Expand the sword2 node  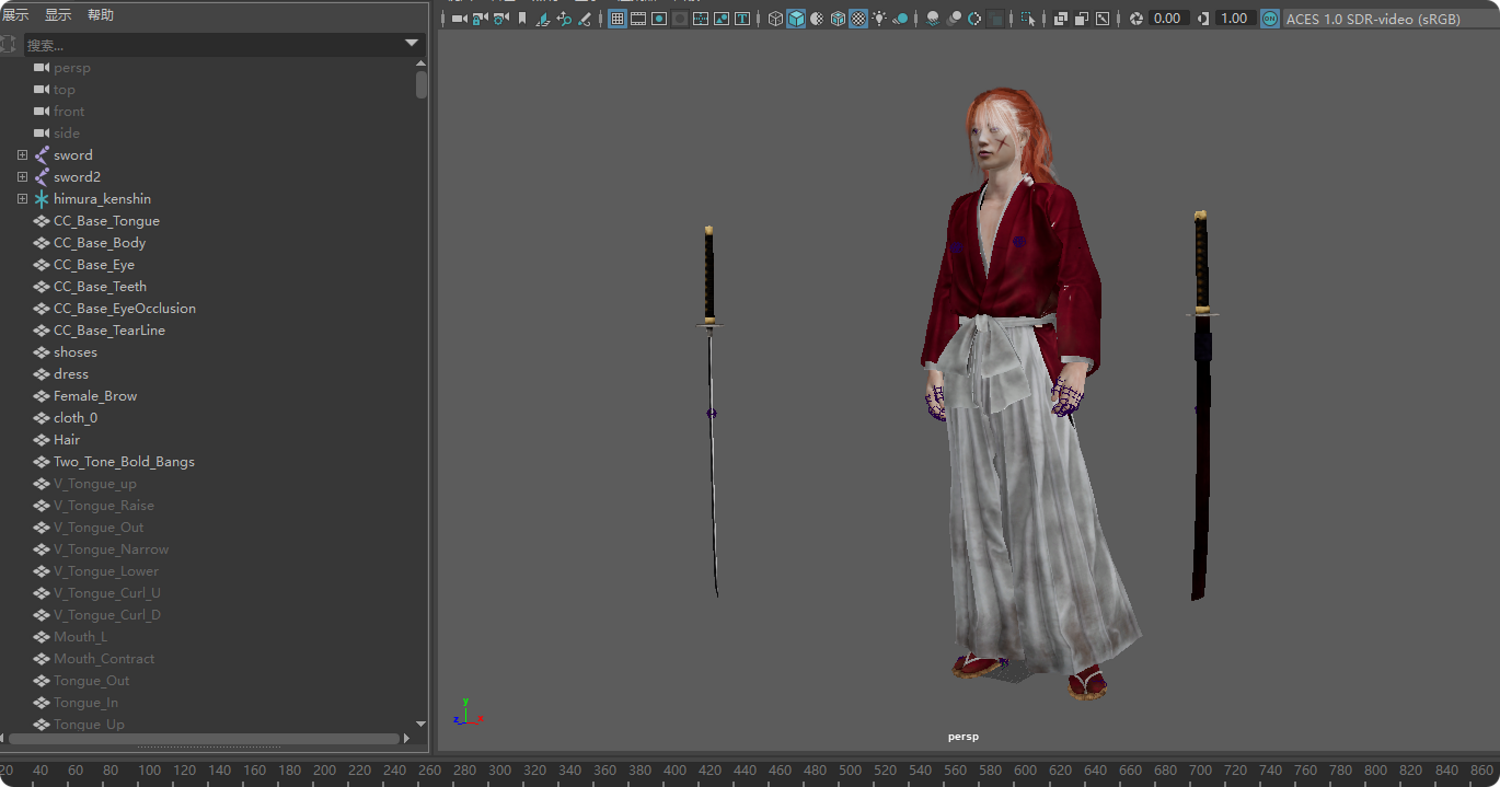point(22,177)
